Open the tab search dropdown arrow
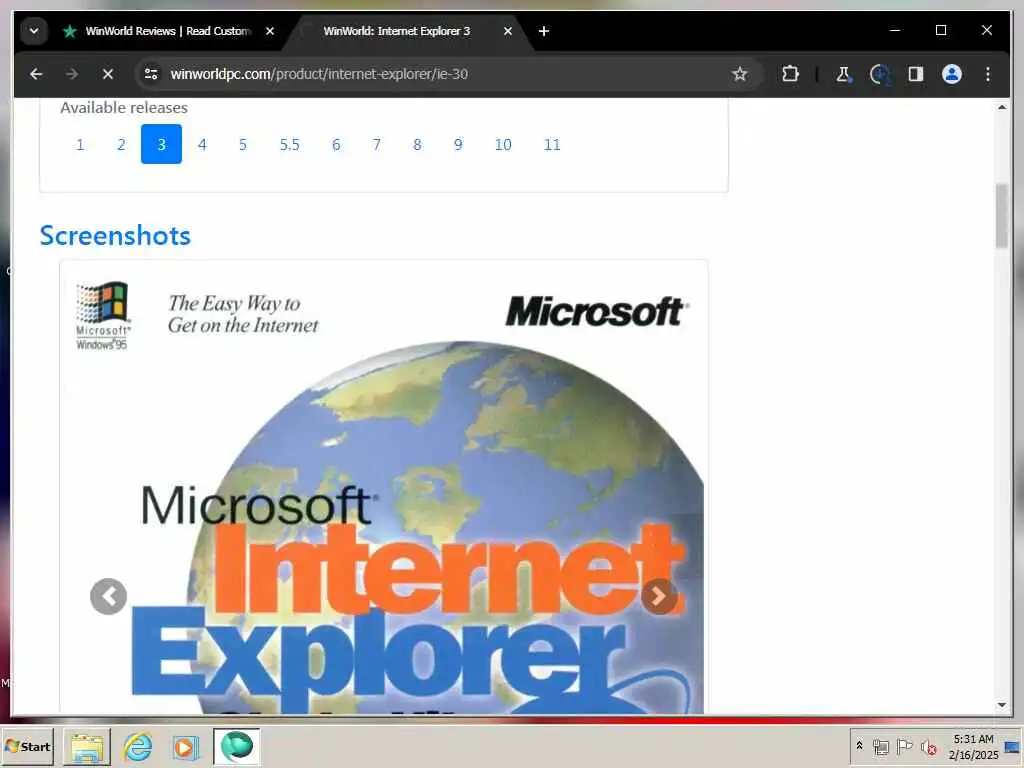This screenshot has height=768, width=1024. click(x=34, y=31)
